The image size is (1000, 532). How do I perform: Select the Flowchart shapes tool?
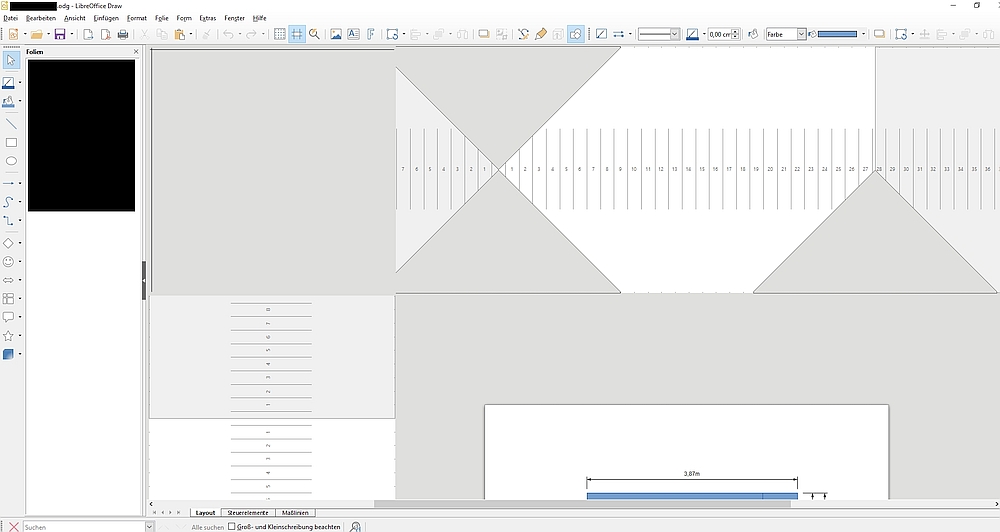(8, 299)
